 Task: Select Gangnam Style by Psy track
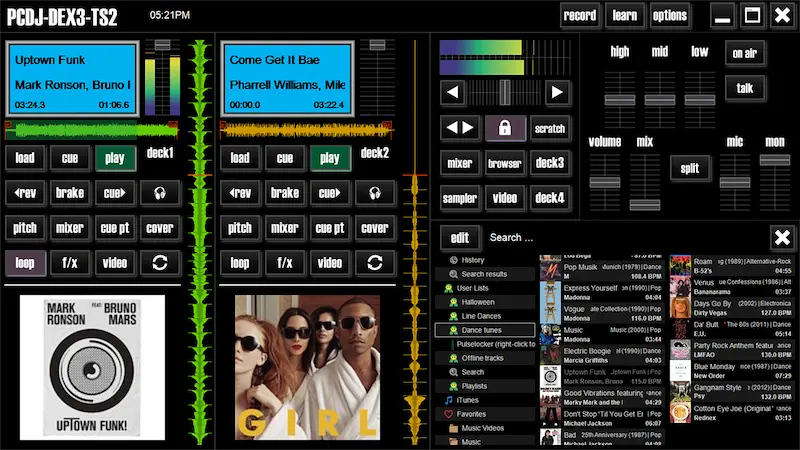coord(731,392)
